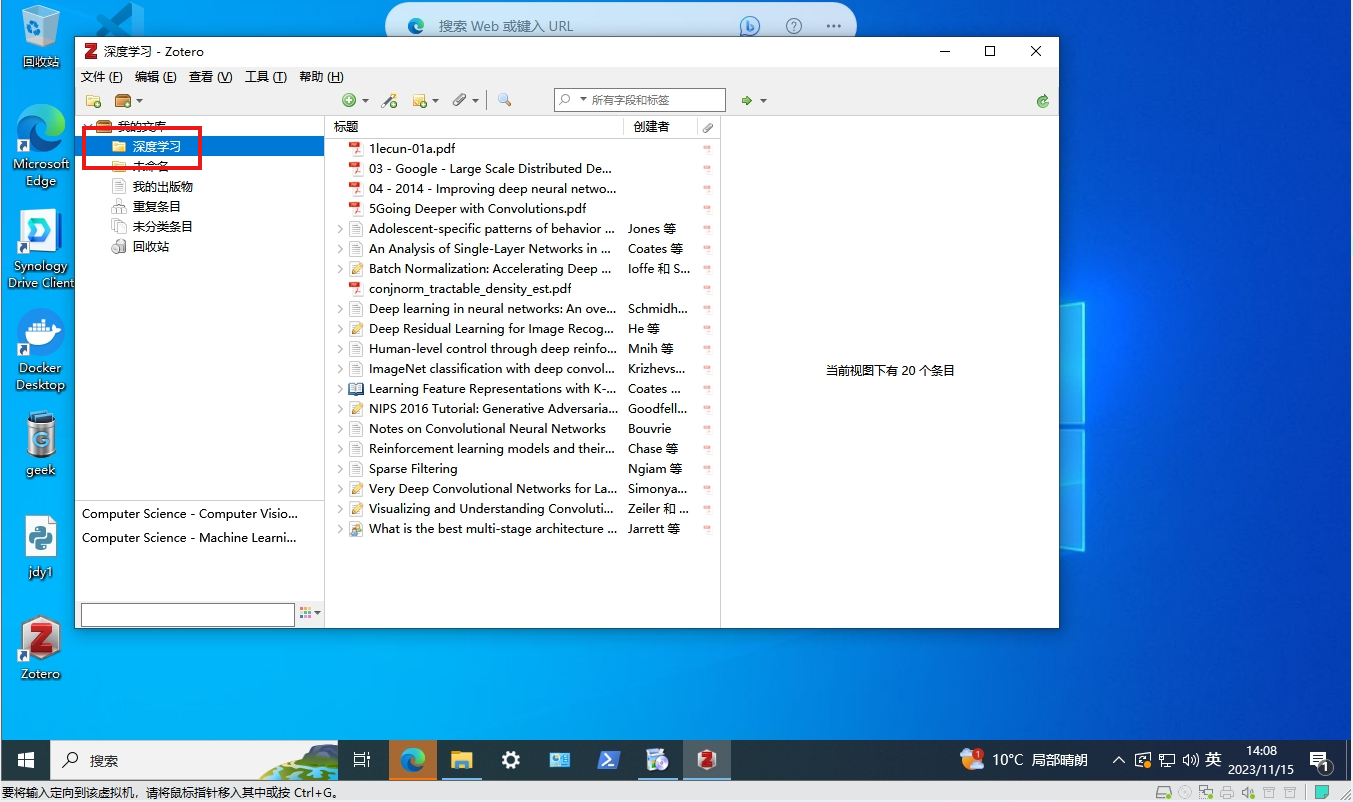Open the tag selector color-grid menu
Viewport: 1353px width, 802px height.
309,613
